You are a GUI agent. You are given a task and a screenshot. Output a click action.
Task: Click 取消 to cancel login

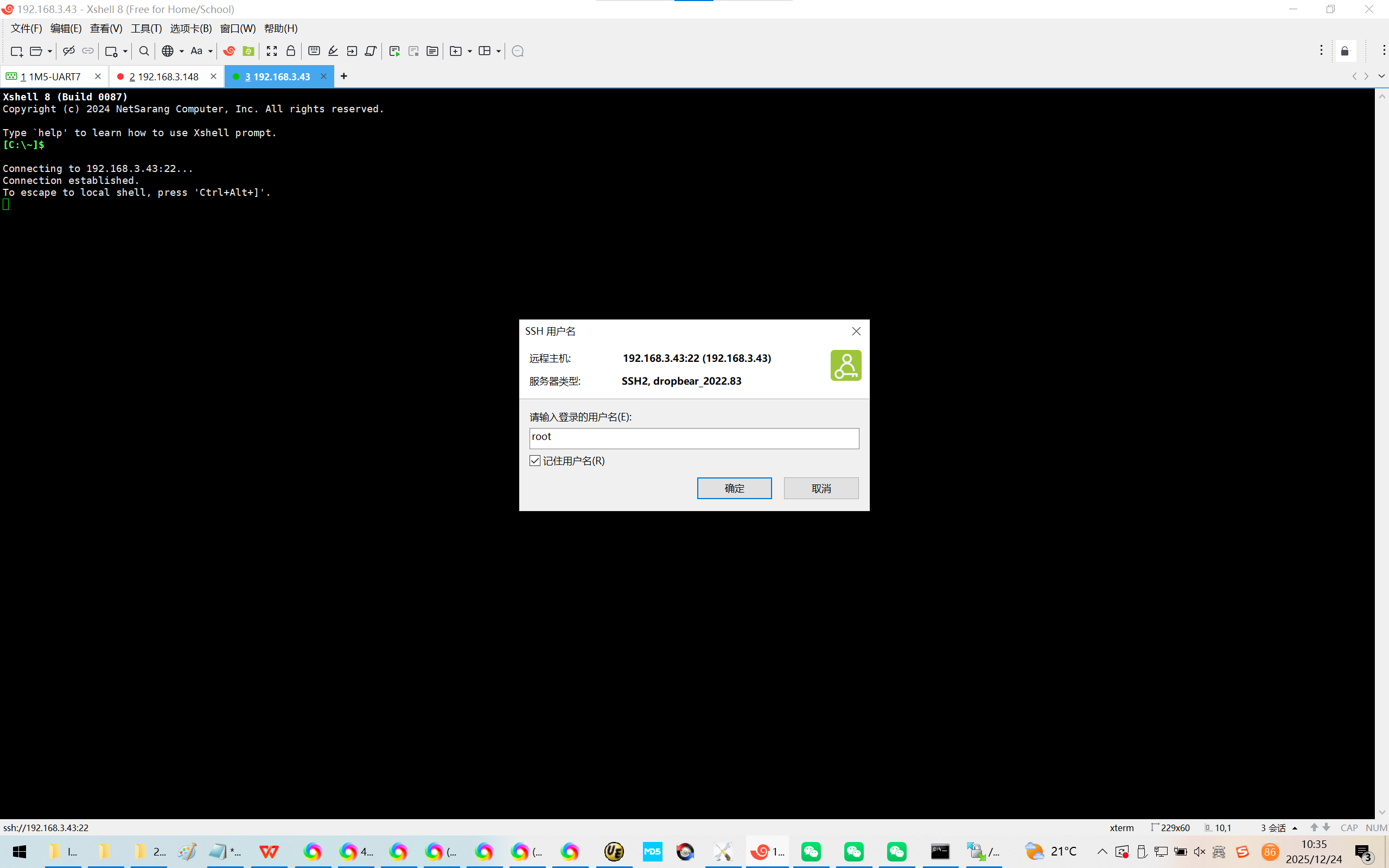(x=821, y=488)
